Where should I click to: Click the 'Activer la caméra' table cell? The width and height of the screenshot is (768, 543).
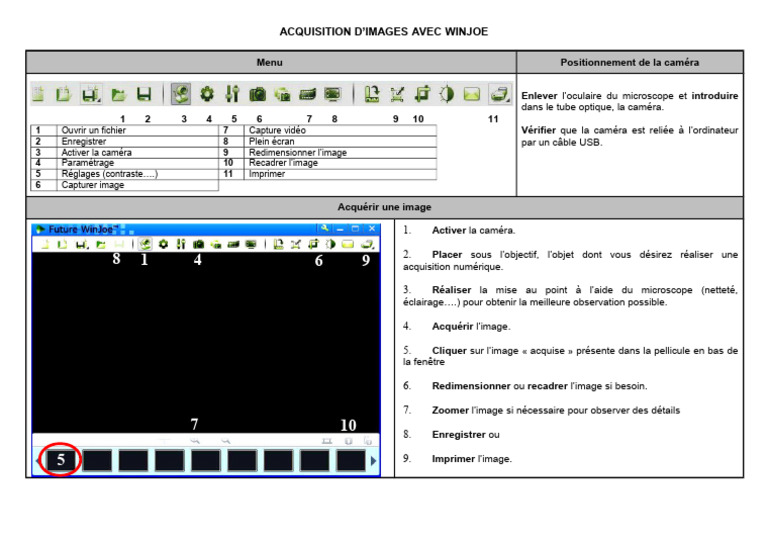click(x=138, y=152)
